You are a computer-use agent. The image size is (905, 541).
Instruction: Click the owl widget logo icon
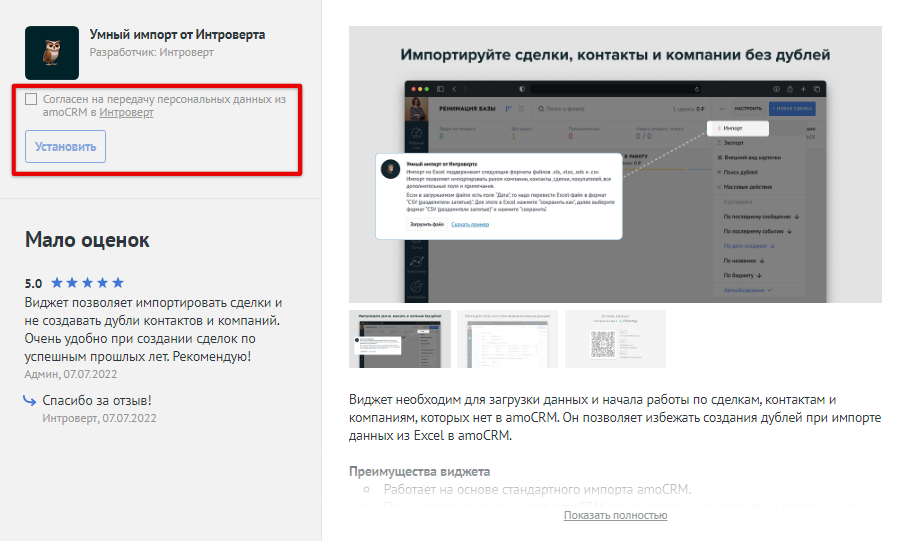(x=52, y=53)
